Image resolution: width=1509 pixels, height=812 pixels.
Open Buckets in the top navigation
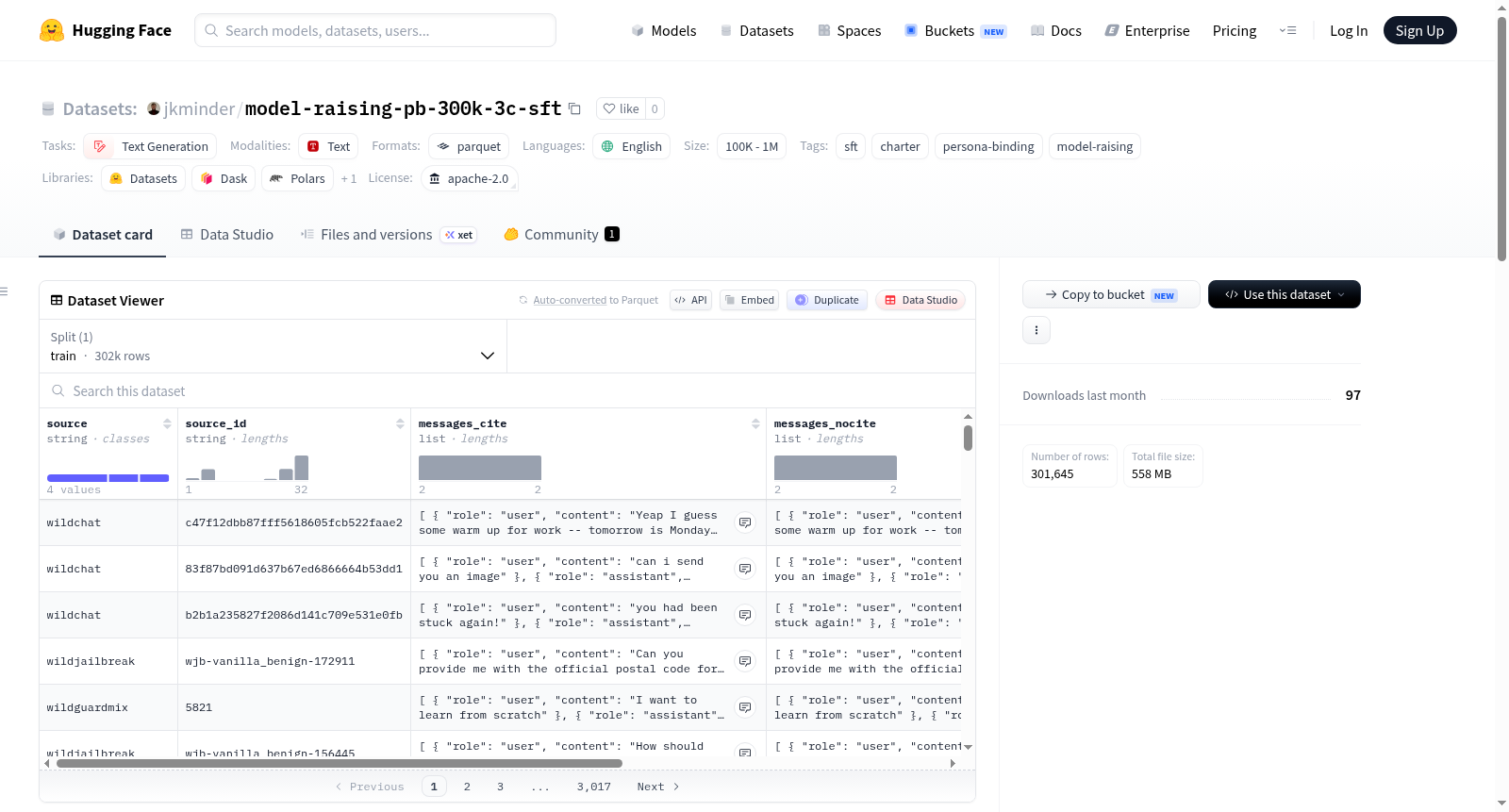click(x=955, y=30)
